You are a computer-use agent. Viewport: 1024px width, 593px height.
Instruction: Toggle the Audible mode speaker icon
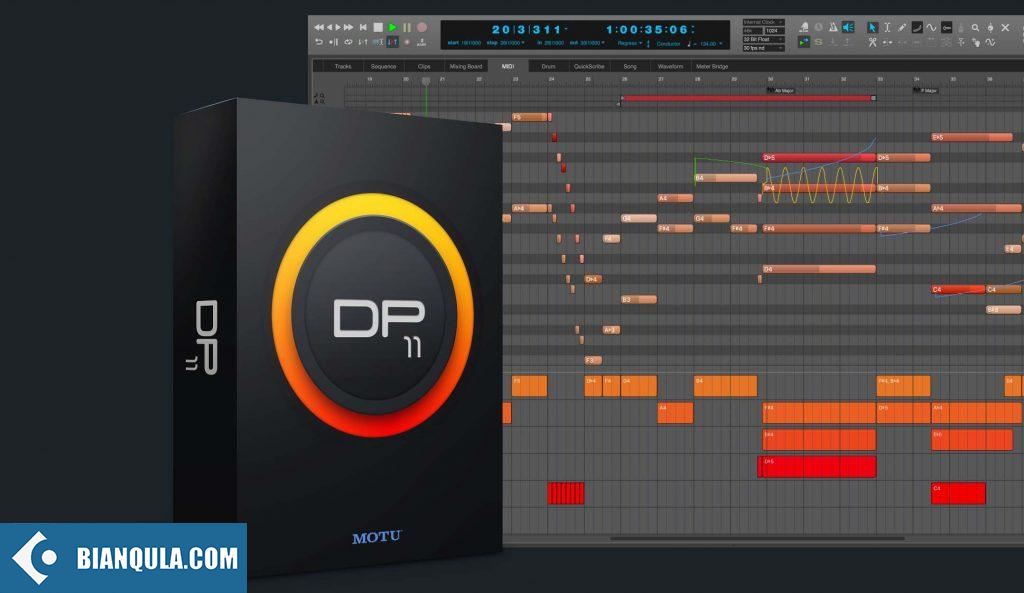coord(848,27)
